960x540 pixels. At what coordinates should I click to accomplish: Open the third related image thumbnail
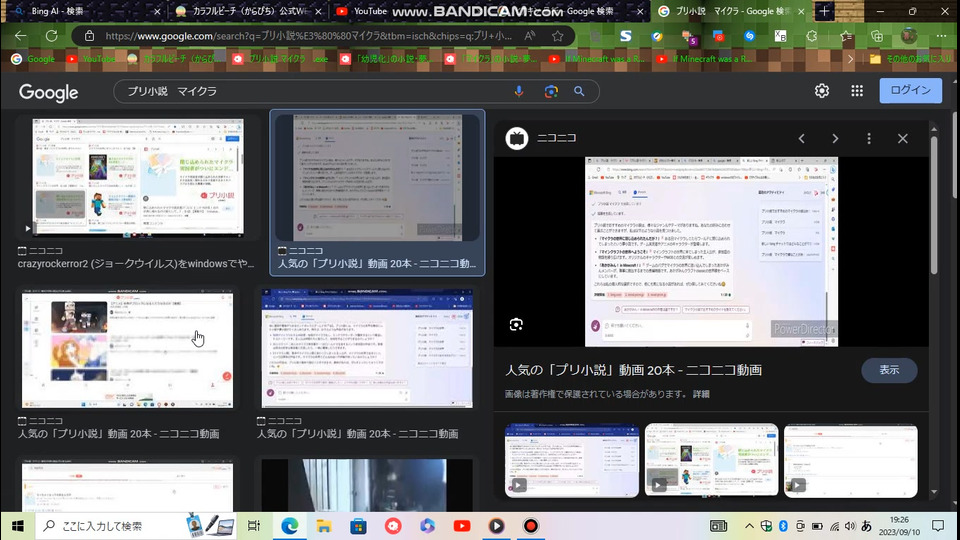(x=851, y=460)
